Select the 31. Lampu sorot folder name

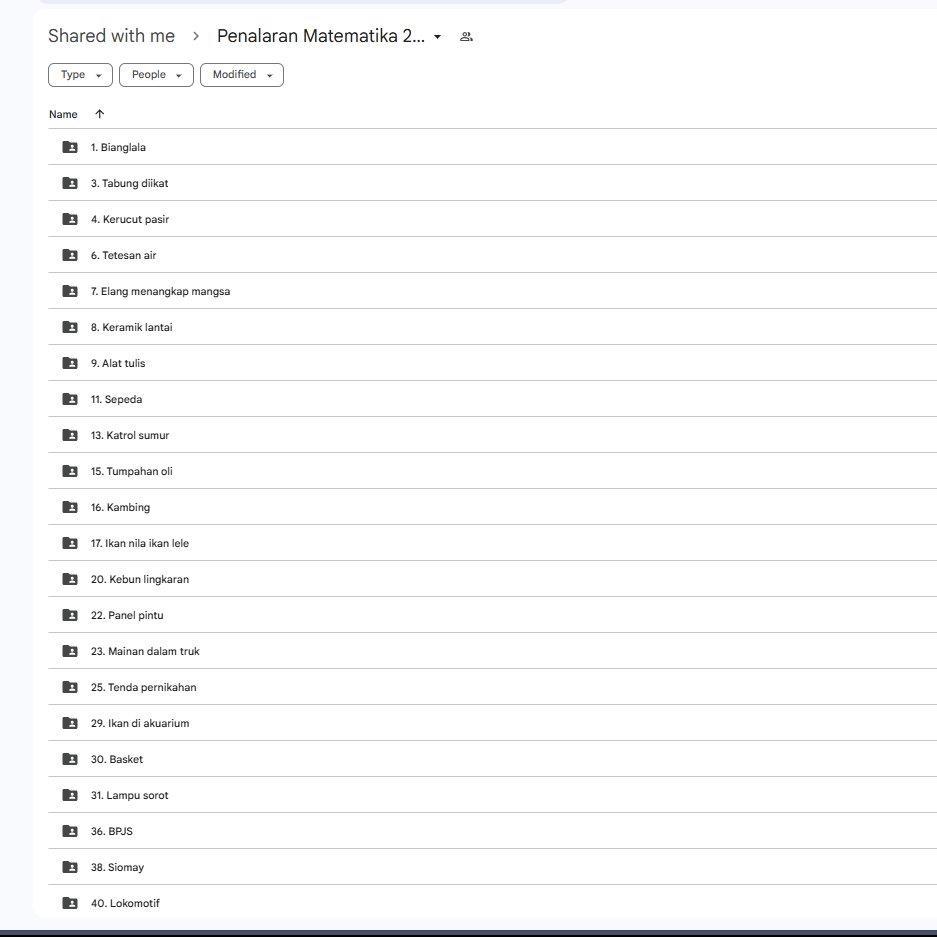pyautogui.click(x=130, y=795)
